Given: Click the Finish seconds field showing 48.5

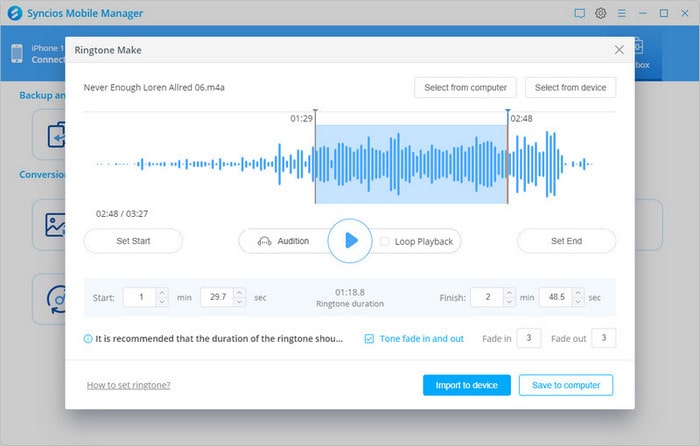Looking at the screenshot, I should point(556,297).
